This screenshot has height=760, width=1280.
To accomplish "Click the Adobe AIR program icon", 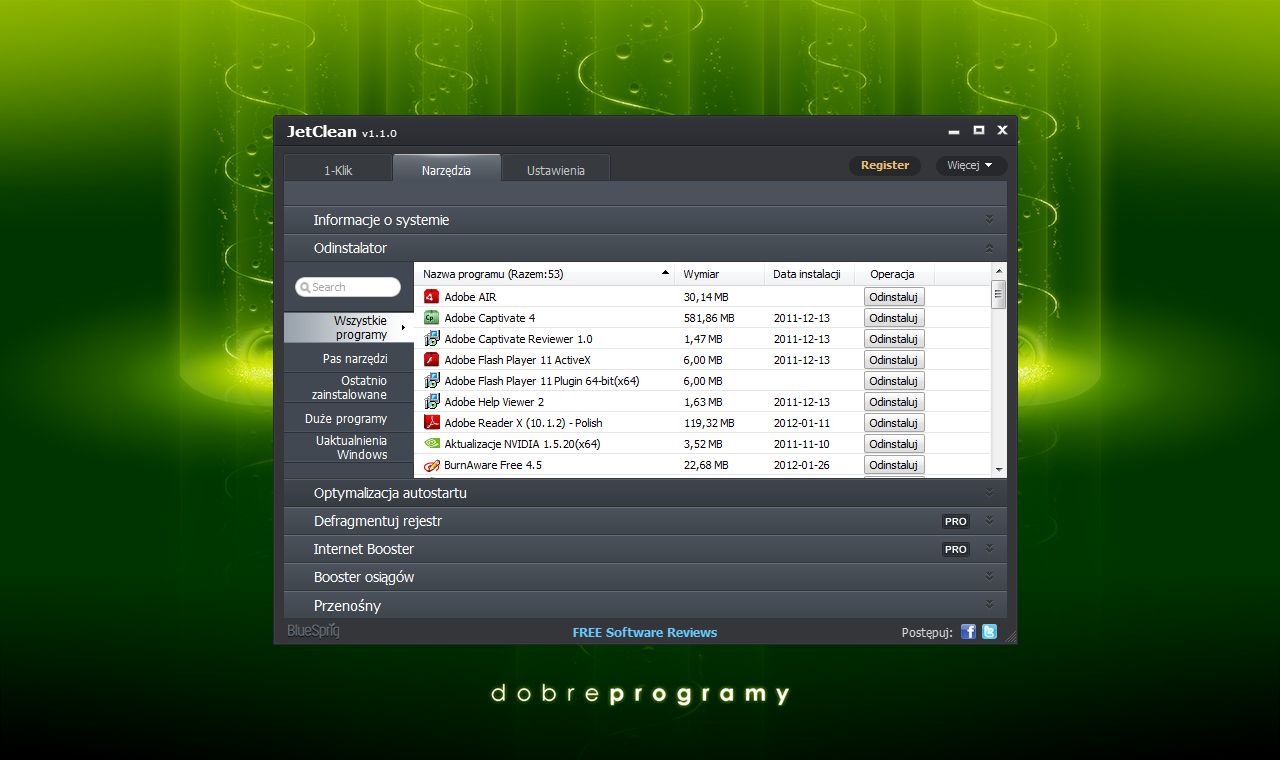I will pos(432,297).
